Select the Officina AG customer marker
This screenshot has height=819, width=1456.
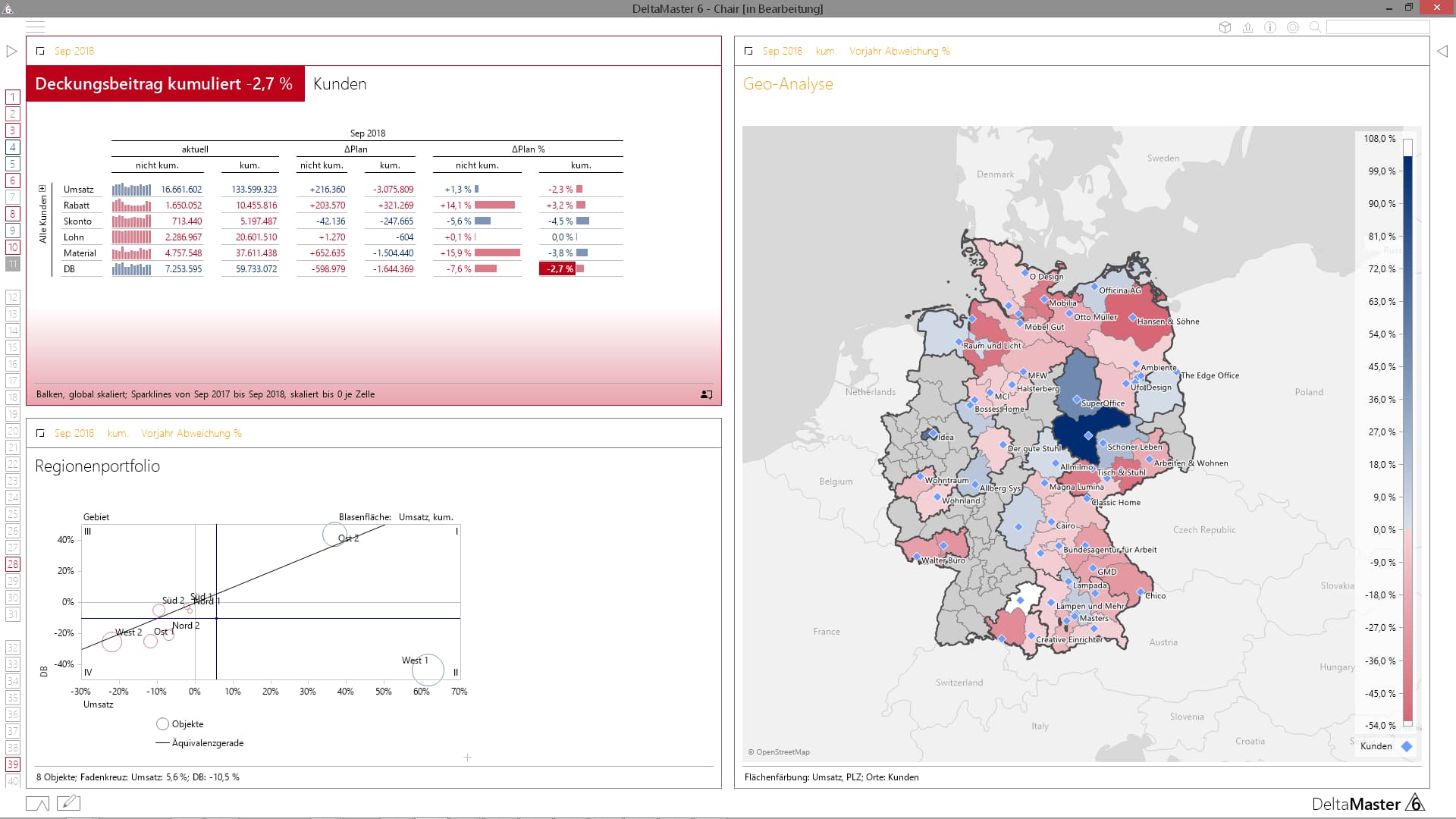coord(1094,287)
